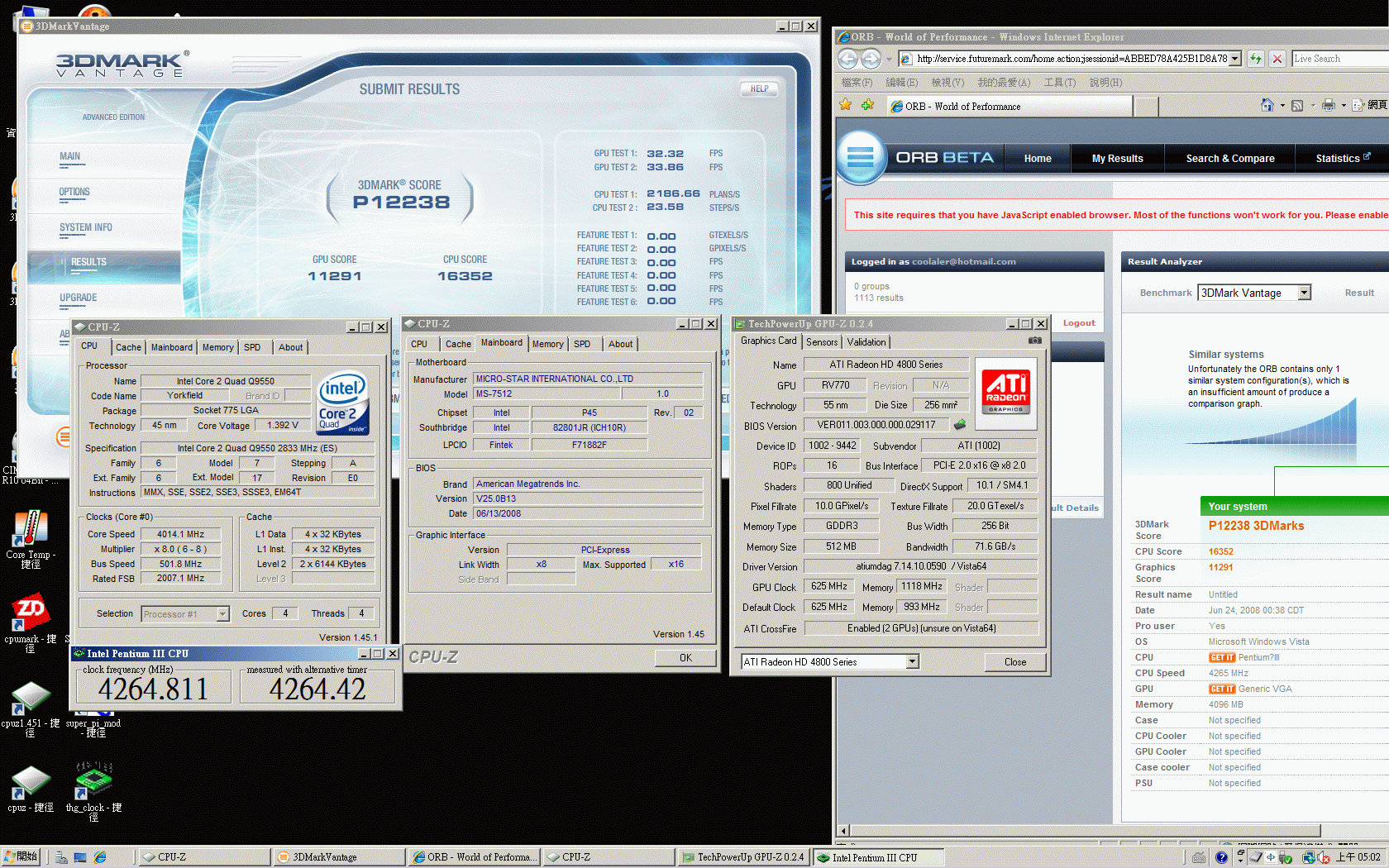1389x868 pixels.
Task: Click the Intel Core 2 Quad logo
Action: click(x=343, y=403)
